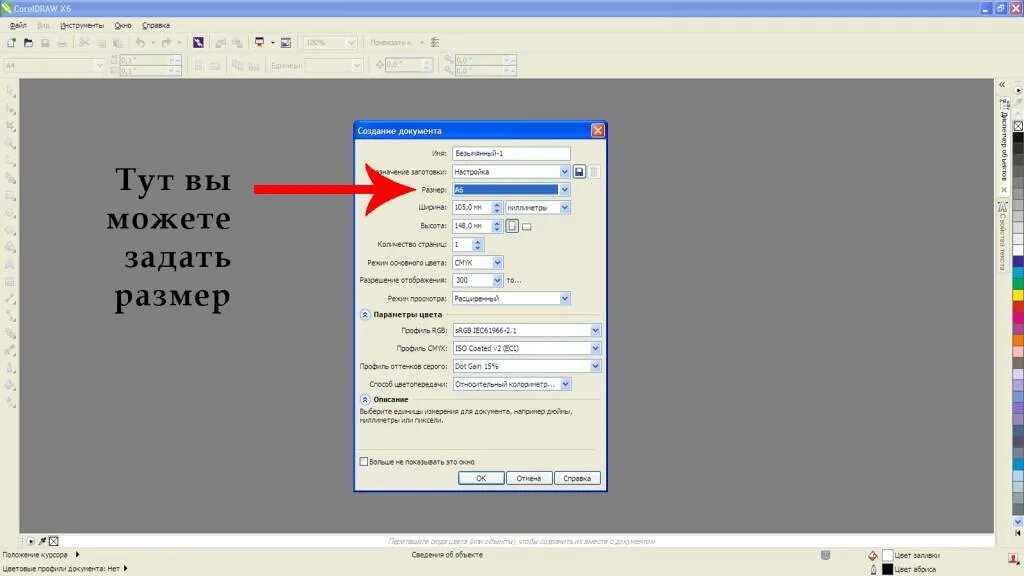This screenshot has height=576, width=1024.
Task: Check 'Больше не показывать это окно' checkbox
Action: (x=364, y=462)
